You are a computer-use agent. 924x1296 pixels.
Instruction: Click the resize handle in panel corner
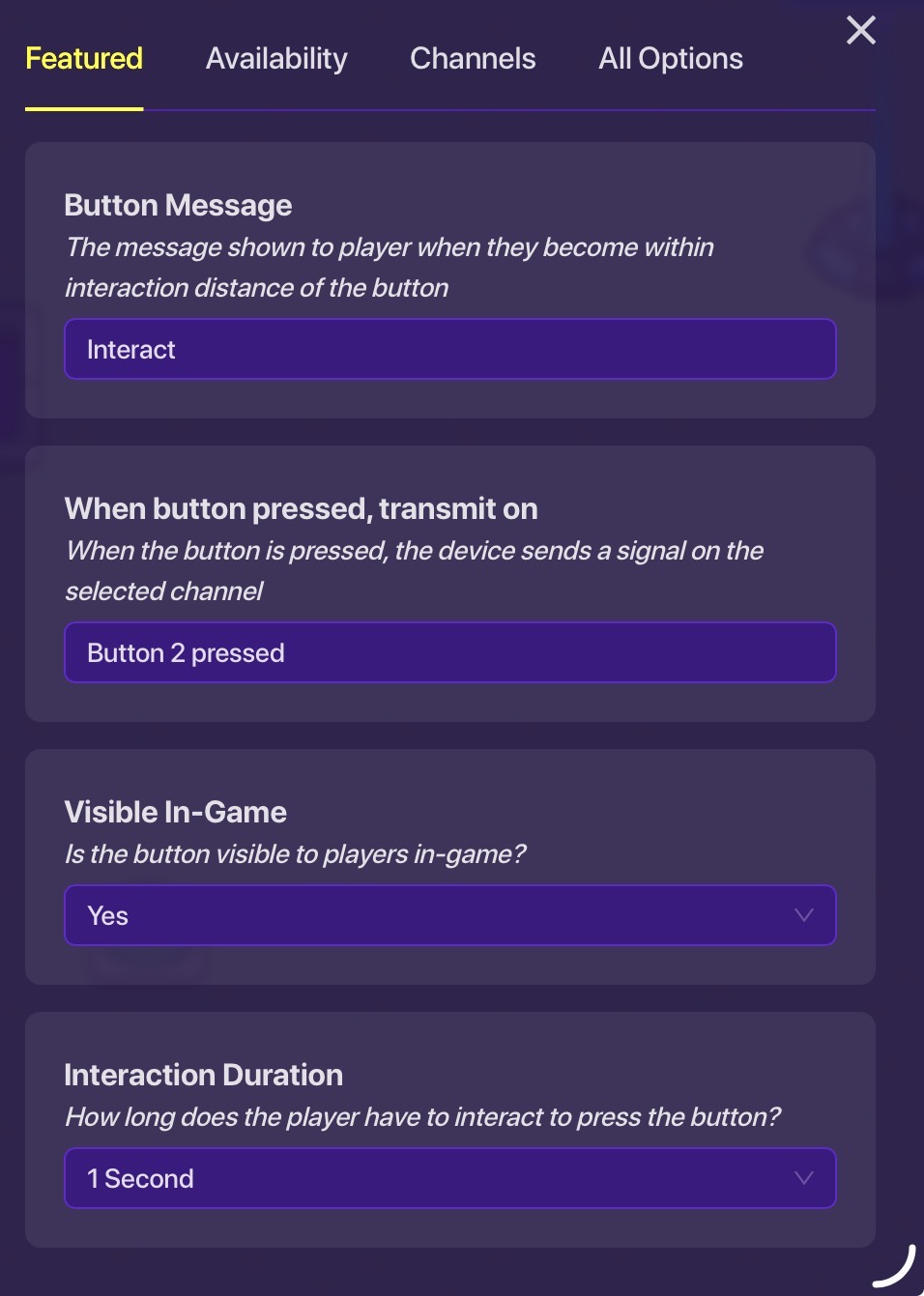[895, 1267]
